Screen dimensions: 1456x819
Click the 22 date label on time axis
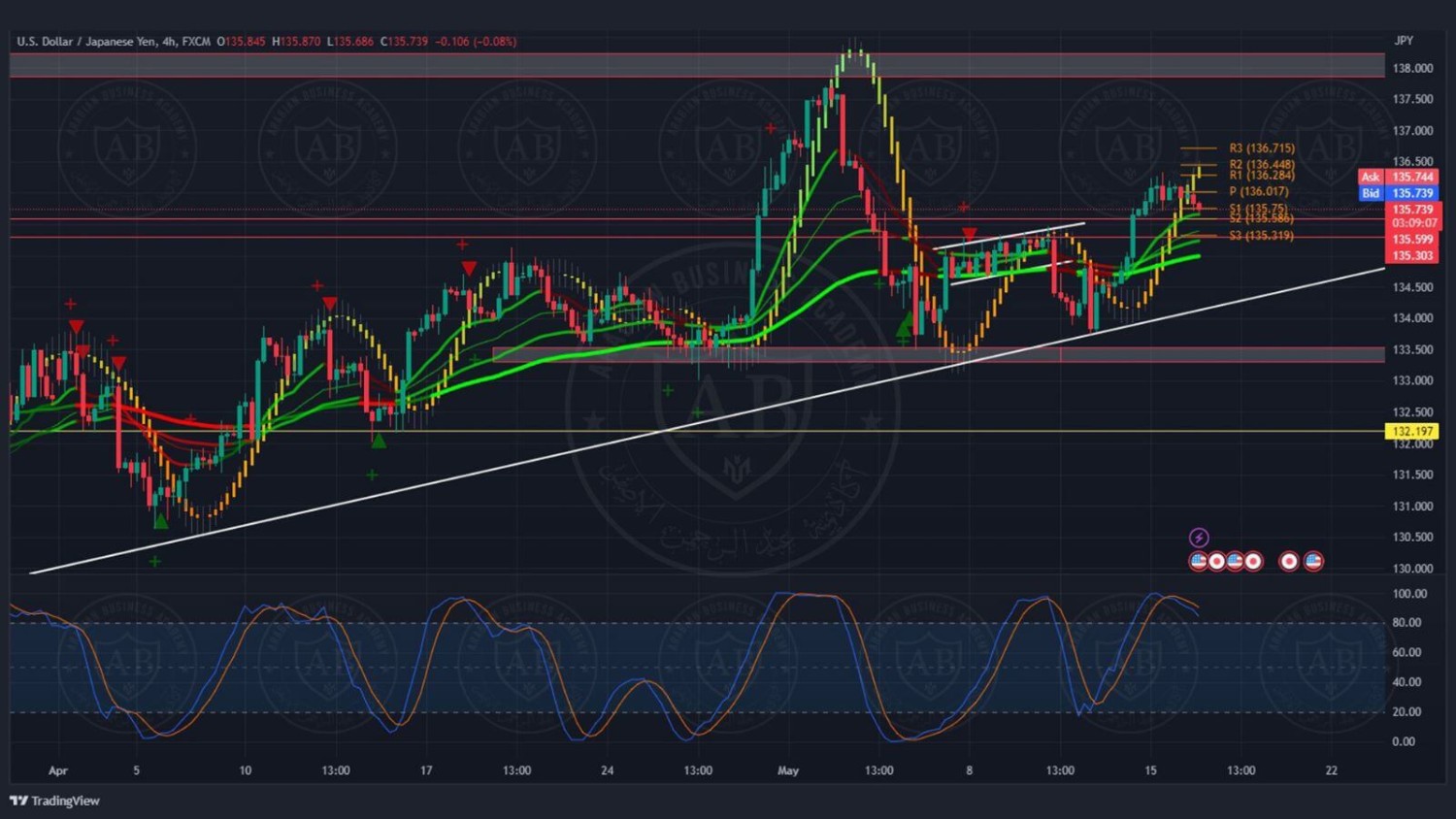click(1331, 770)
